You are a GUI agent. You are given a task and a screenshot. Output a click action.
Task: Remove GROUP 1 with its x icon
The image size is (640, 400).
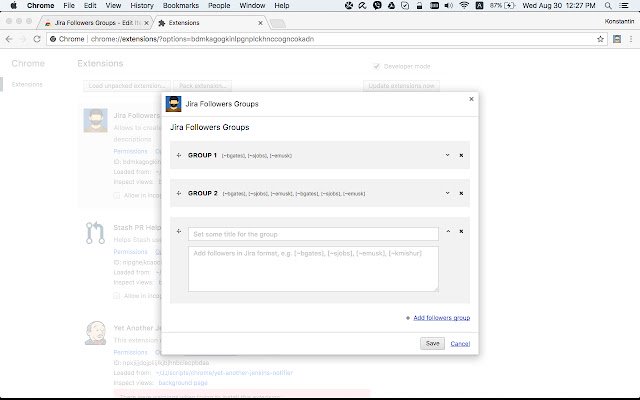pos(461,155)
